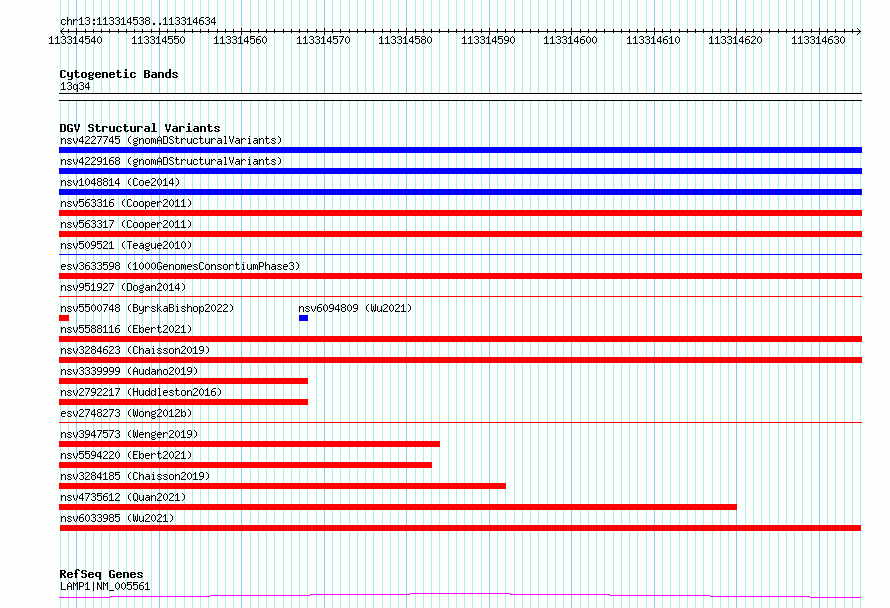
Task: Click the DGV Structural Variants heading
Action: [x=140, y=128]
